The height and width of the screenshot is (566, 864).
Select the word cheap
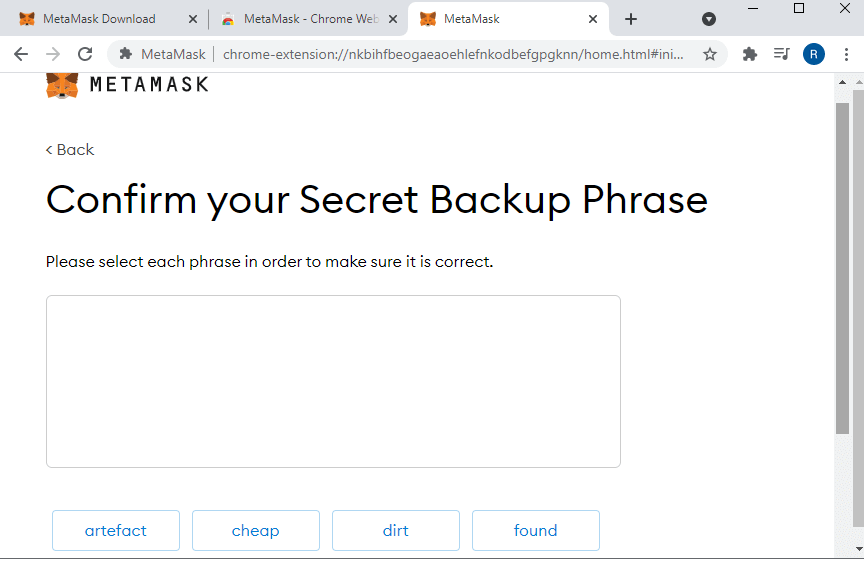coord(256,530)
